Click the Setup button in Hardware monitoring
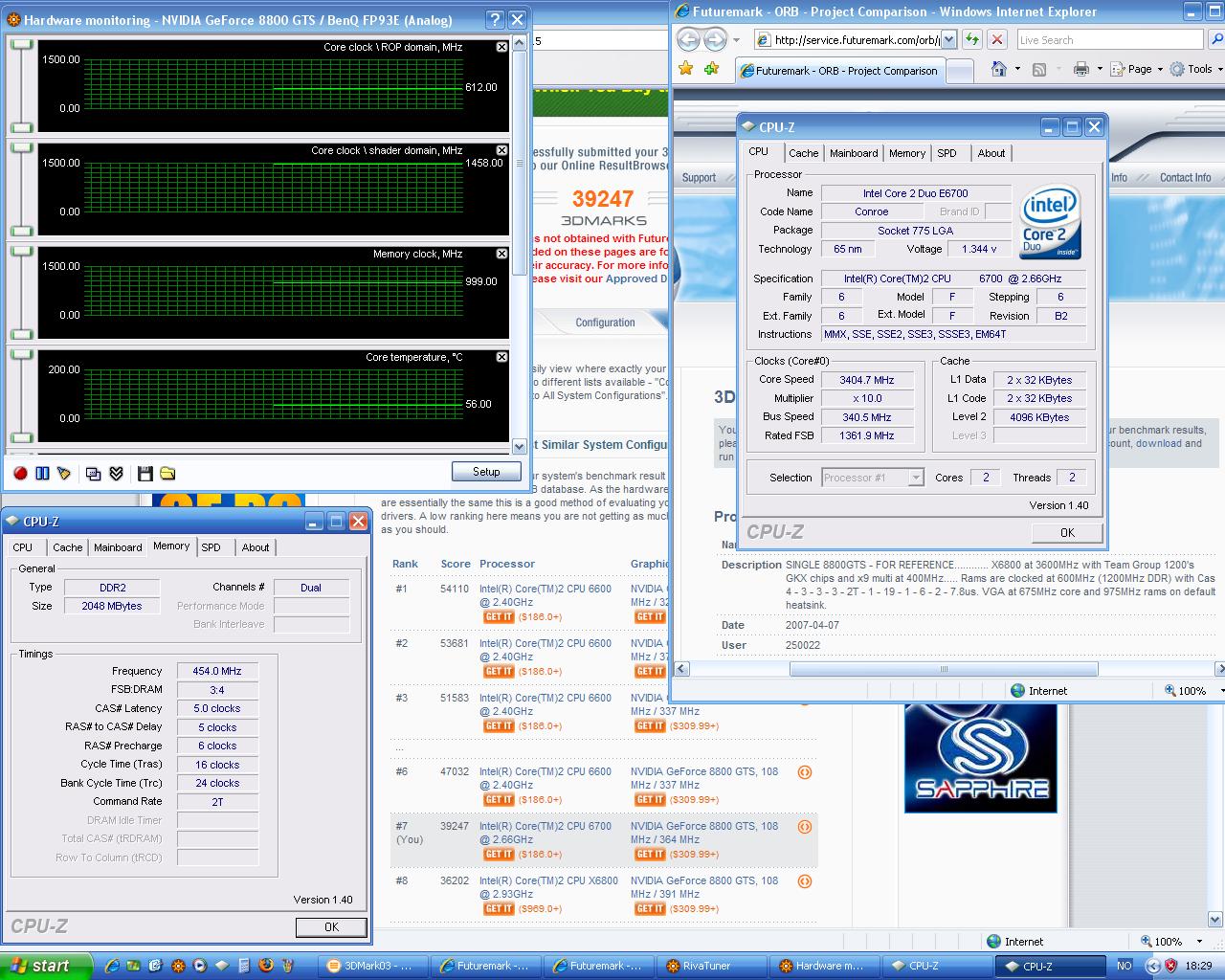 486,472
